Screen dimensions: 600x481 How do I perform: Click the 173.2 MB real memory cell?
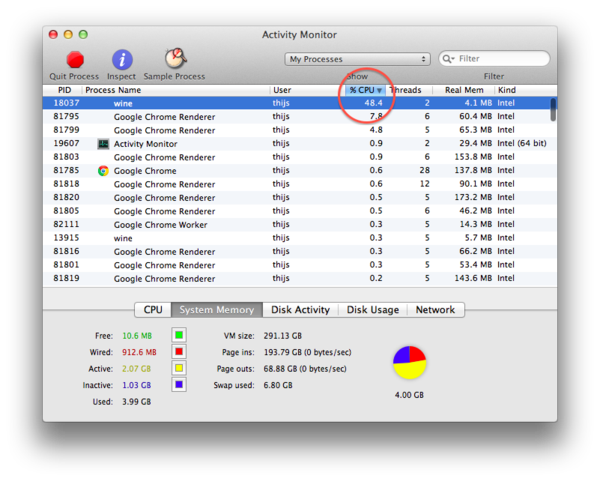(x=473, y=197)
